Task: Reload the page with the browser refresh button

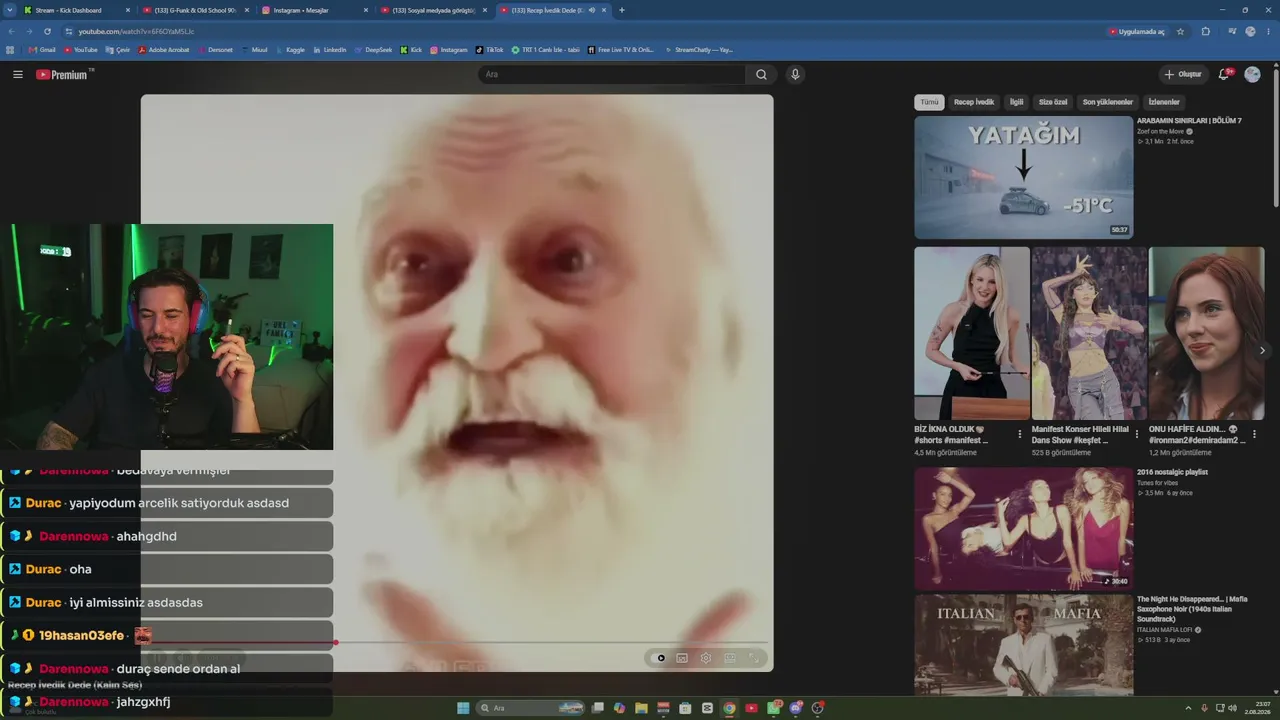Action: [47, 31]
